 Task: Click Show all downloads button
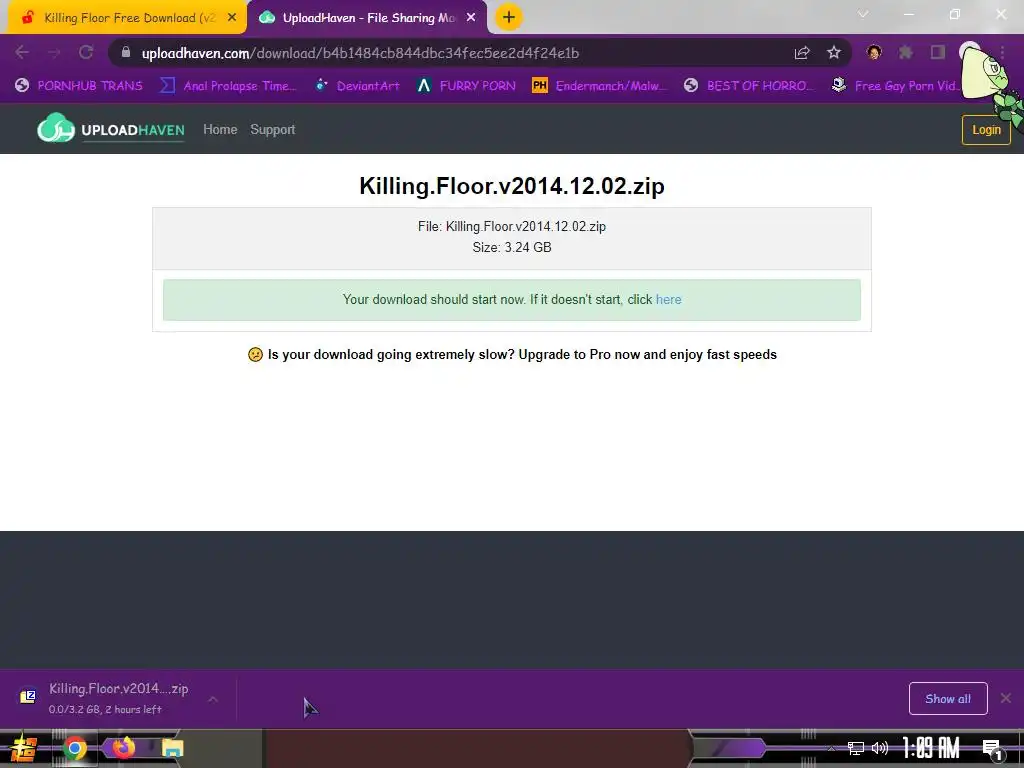click(x=948, y=699)
